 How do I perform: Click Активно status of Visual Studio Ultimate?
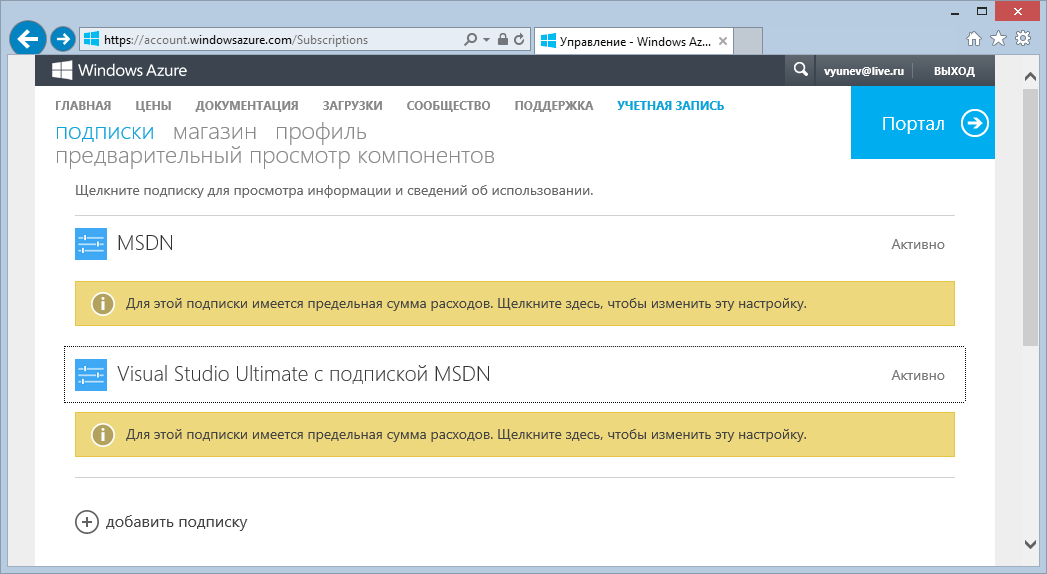917,375
